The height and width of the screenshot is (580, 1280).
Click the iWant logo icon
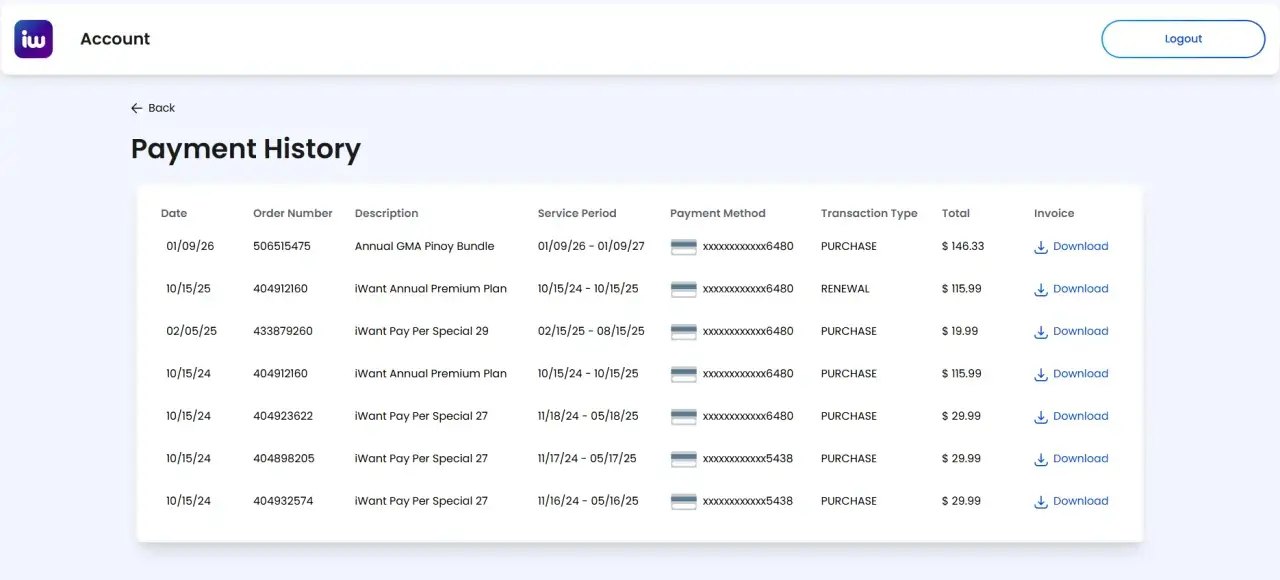(33, 39)
